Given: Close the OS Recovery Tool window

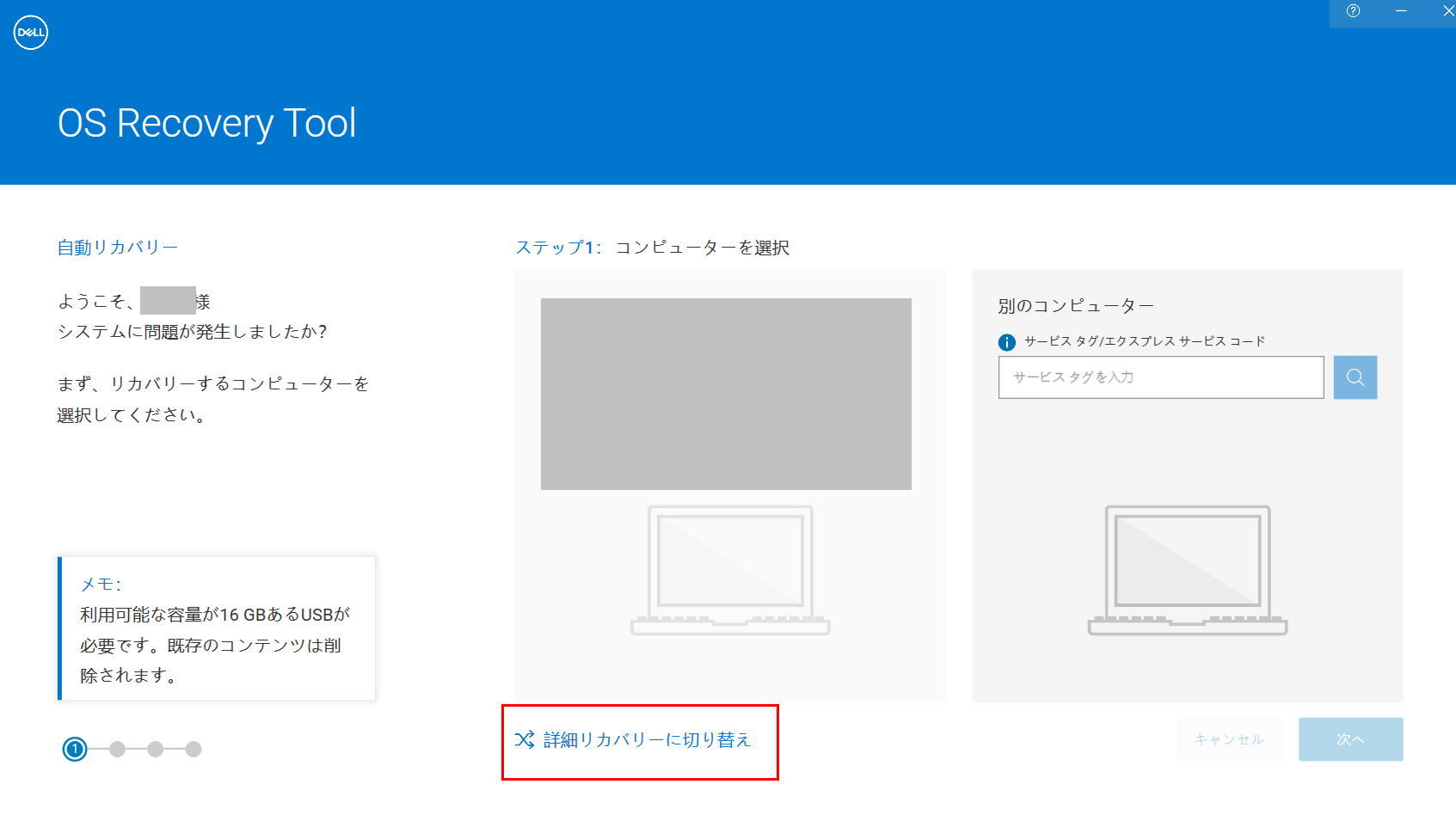Looking at the screenshot, I should click(x=1448, y=11).
